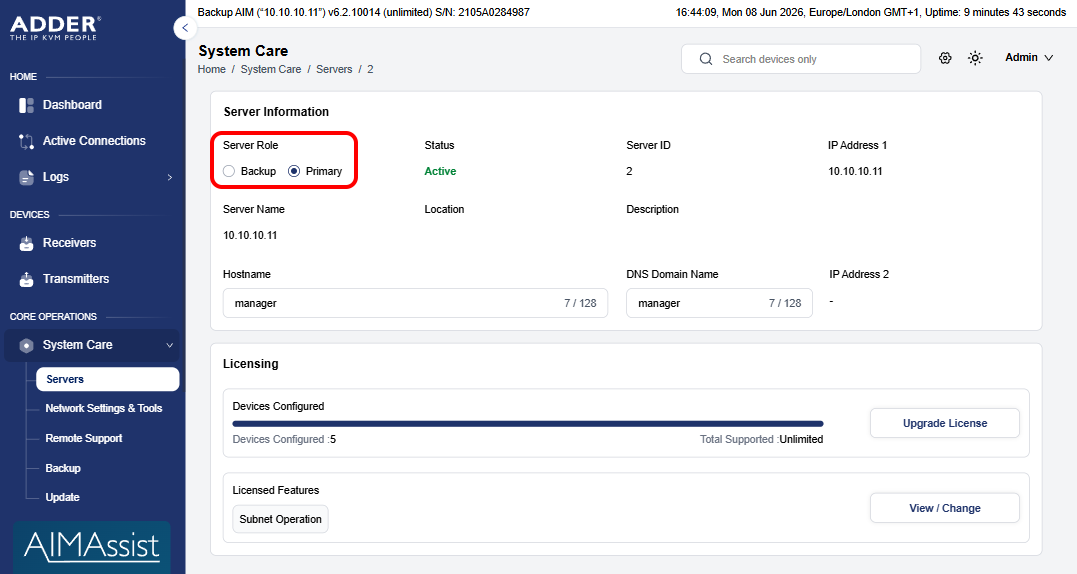Open Backup in System Care submenu

63,468
